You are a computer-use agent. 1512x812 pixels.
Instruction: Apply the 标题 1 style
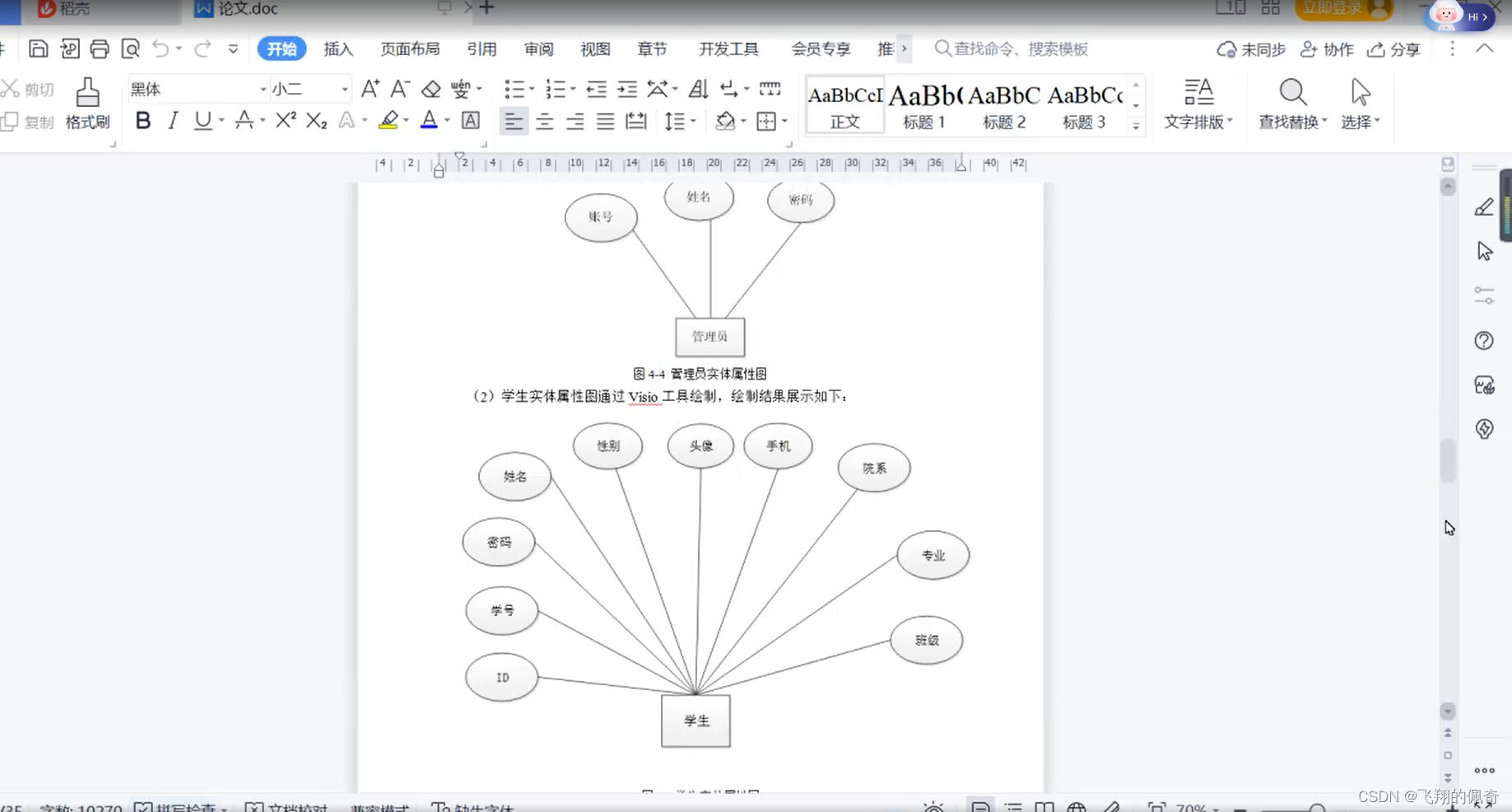(924, 105)
